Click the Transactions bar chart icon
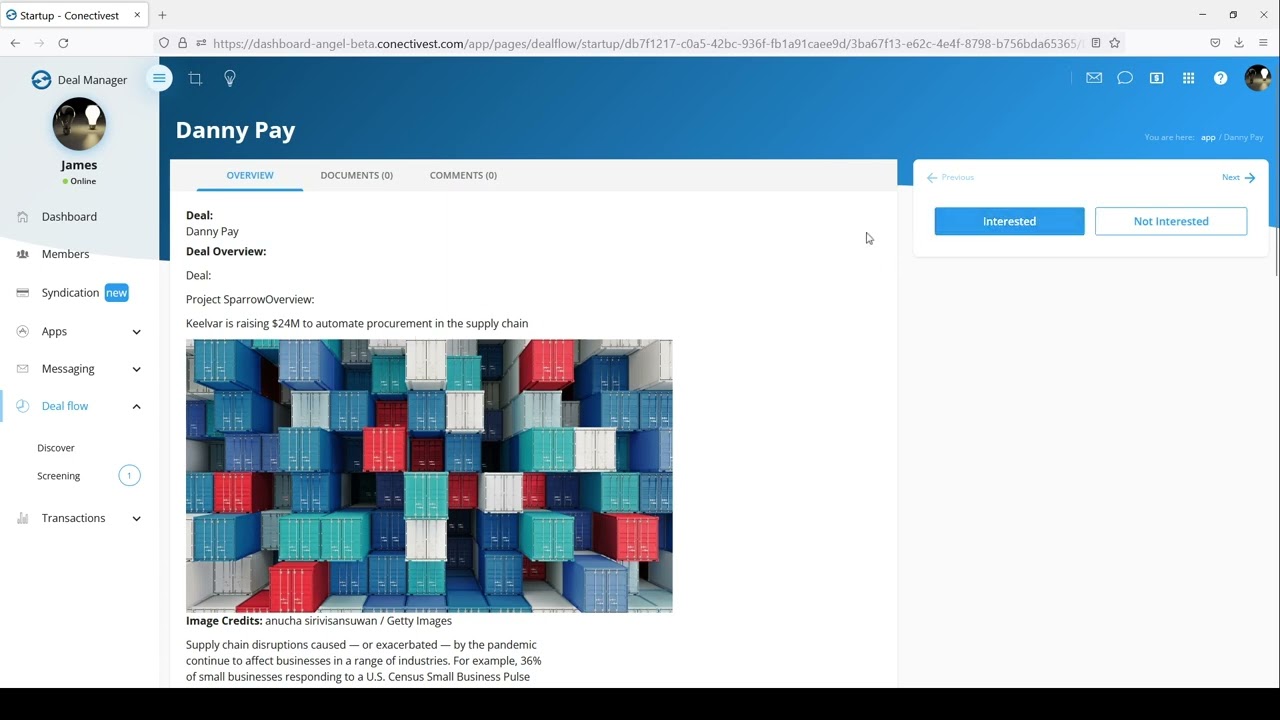The width and height of the screenshot is (1280, 720). coord(23,518)
